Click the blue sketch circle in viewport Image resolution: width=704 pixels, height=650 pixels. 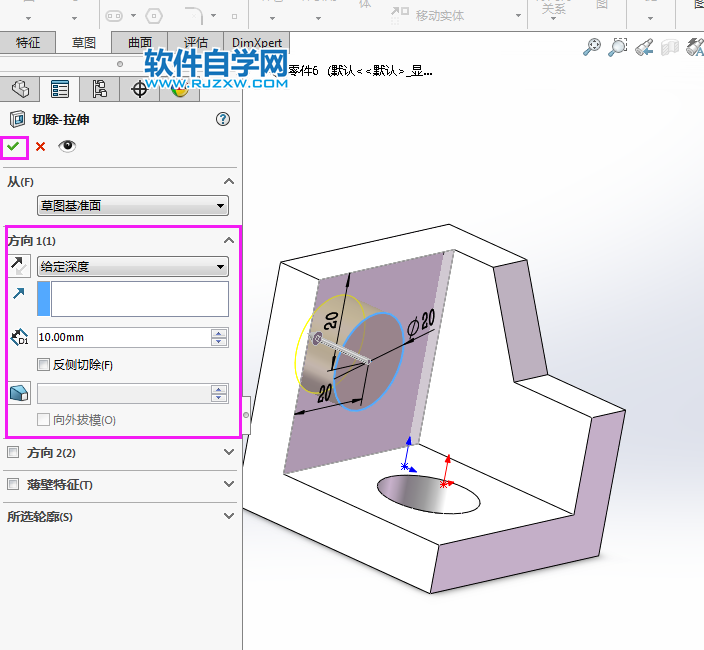368,362
